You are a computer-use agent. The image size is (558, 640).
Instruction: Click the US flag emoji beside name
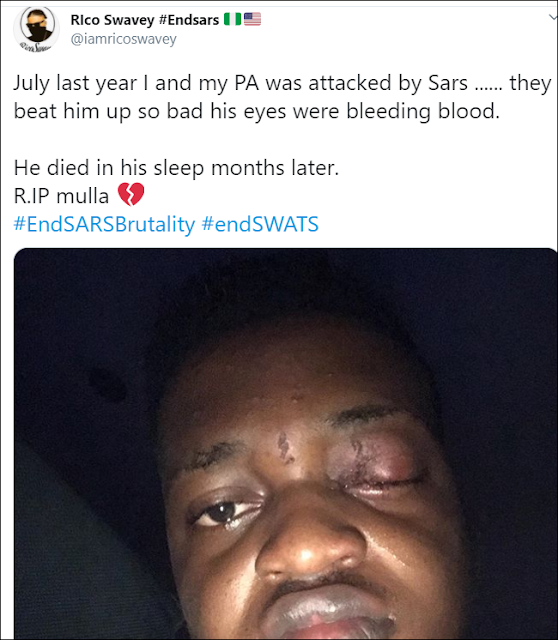point(252,19)
